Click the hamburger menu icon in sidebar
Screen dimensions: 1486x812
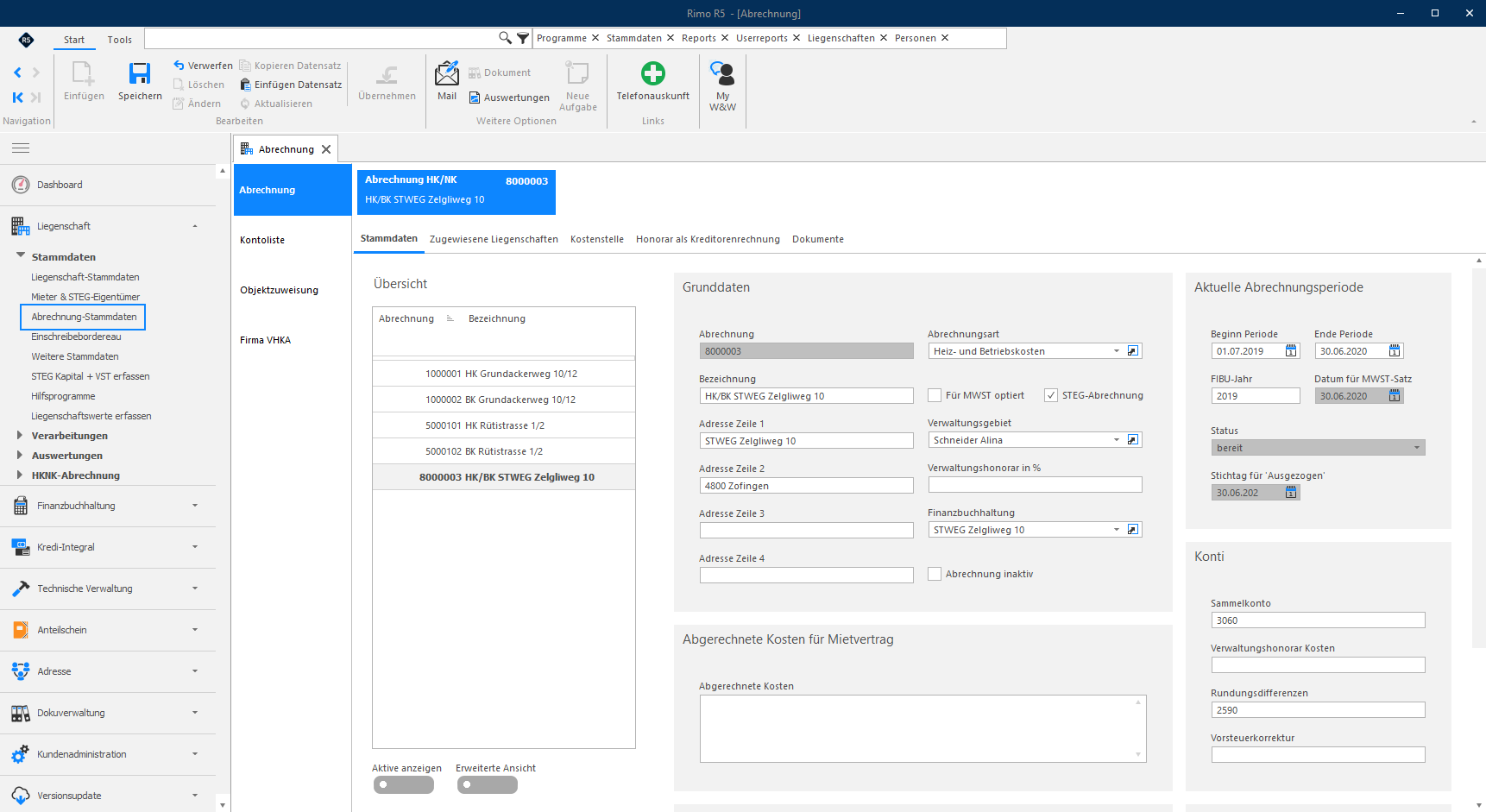click(21, 148)
